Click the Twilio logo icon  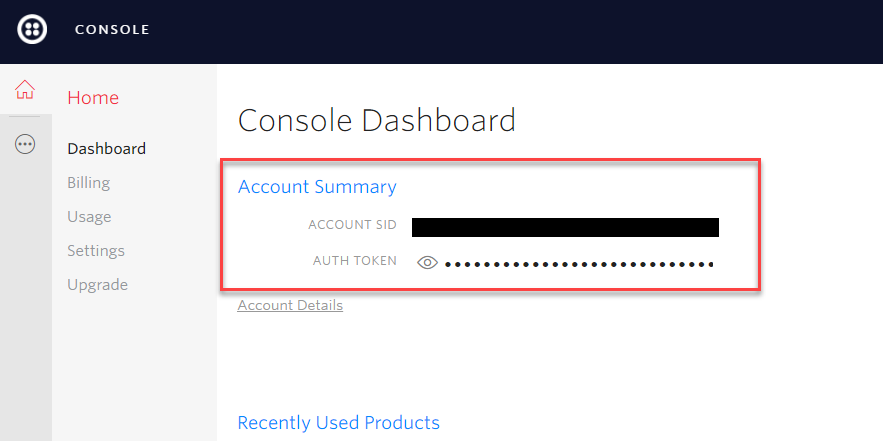pos(32,29)
